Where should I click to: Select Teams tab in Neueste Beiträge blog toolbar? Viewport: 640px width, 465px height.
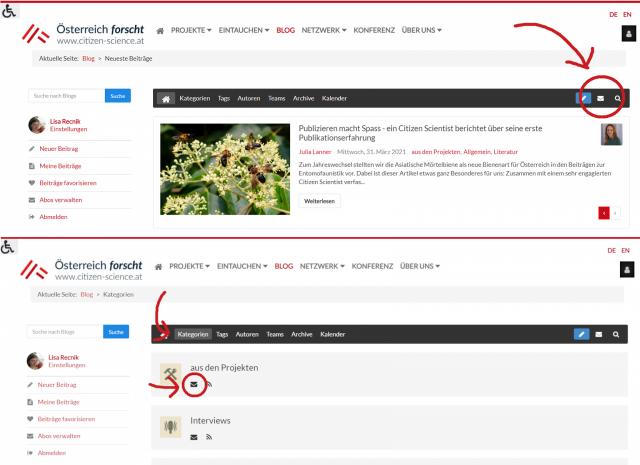(276, 98)
